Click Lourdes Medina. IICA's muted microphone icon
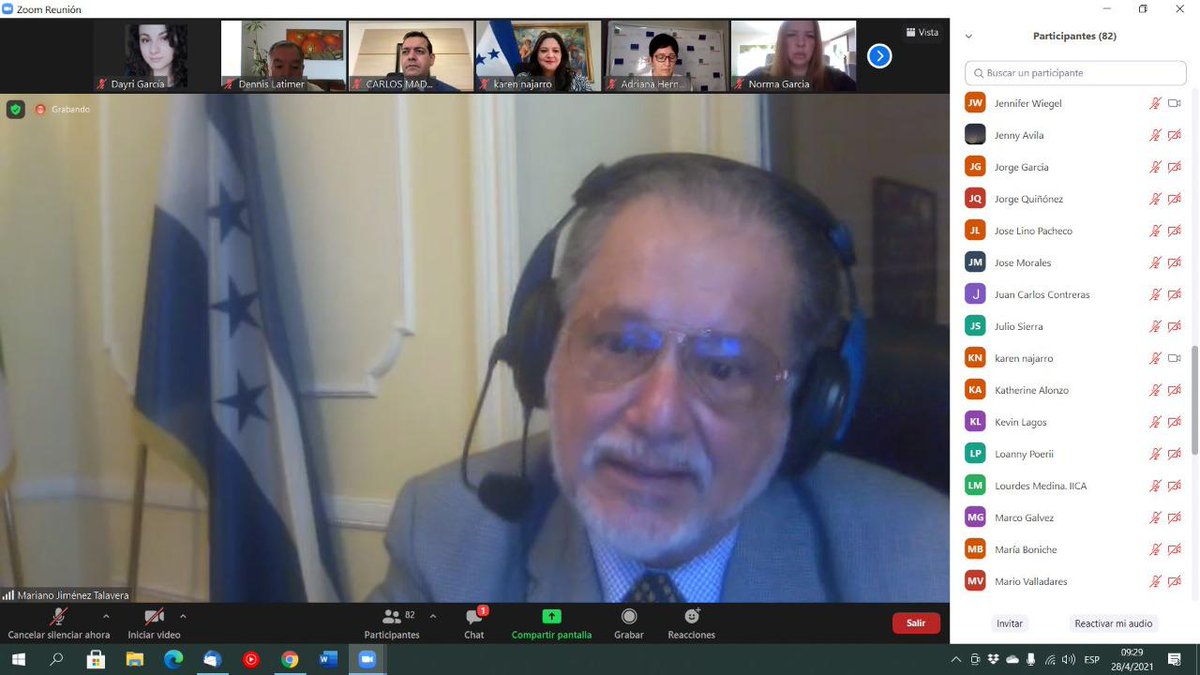The height and width of the screenshot is (675, 1200). [x=1155, y=486]
